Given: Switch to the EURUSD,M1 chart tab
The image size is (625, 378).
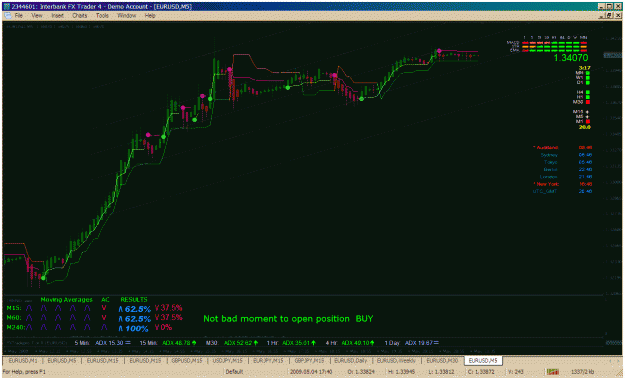Looking at the screenshot, I should click(x=23, y=360).
